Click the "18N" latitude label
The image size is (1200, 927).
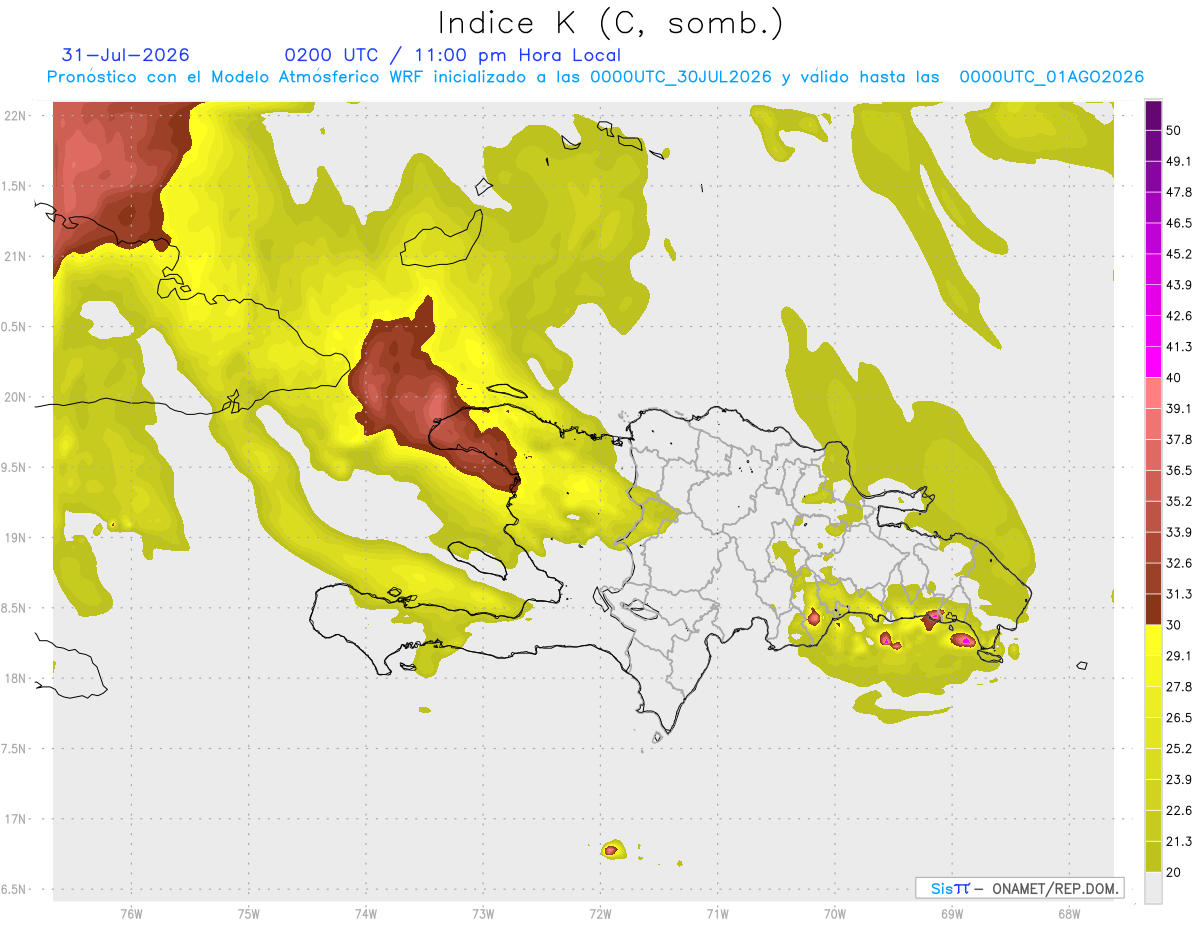pos(16,678)
